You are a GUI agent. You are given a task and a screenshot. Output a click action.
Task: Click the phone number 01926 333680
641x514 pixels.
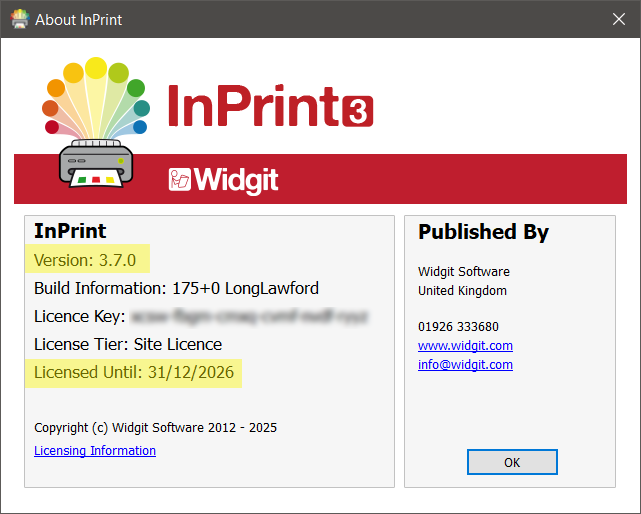[458, 327]
